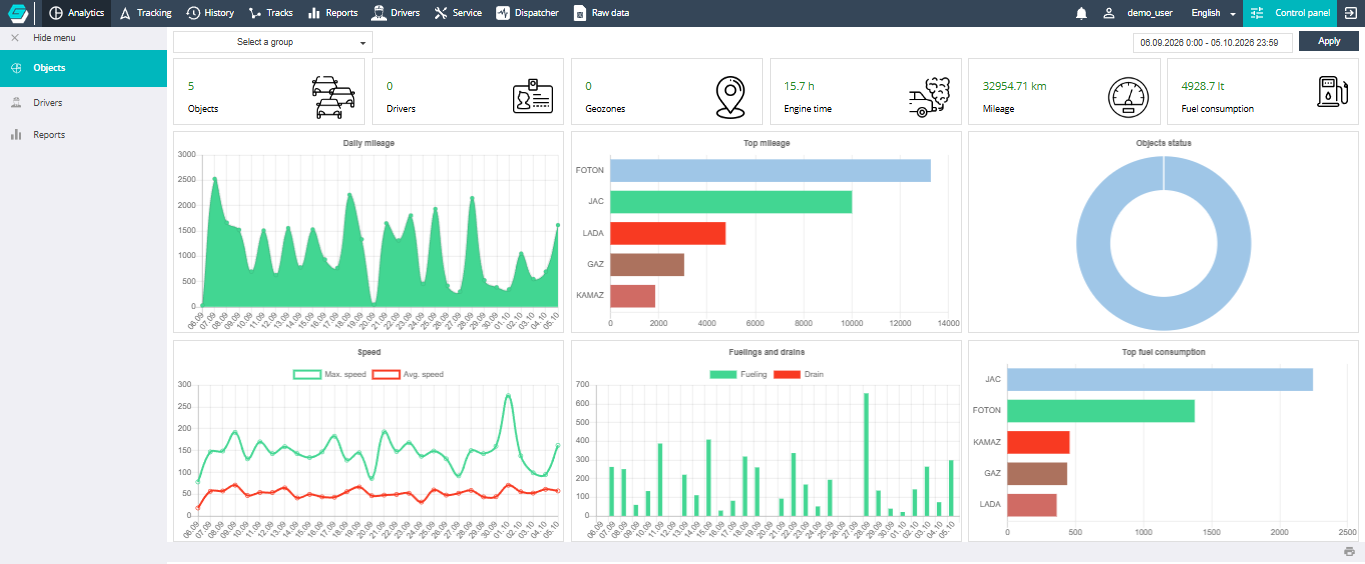
Task: Click the sidebar Drivers person icon
Action: (16, 103)
